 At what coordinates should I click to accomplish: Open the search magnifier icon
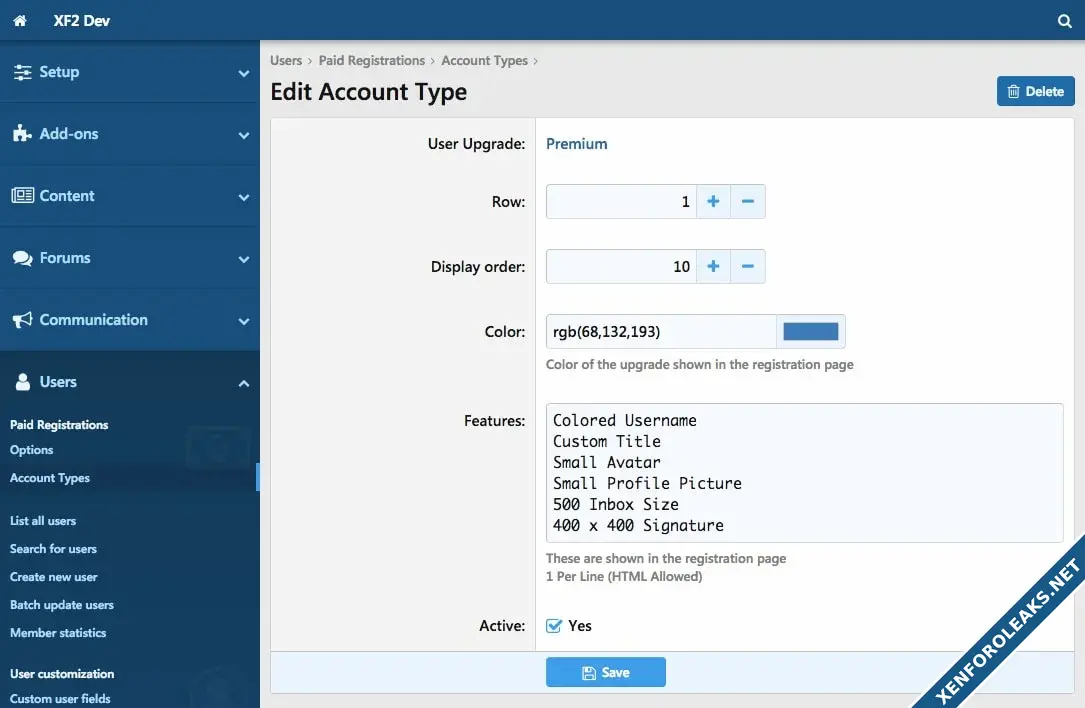coord(1065,21)
